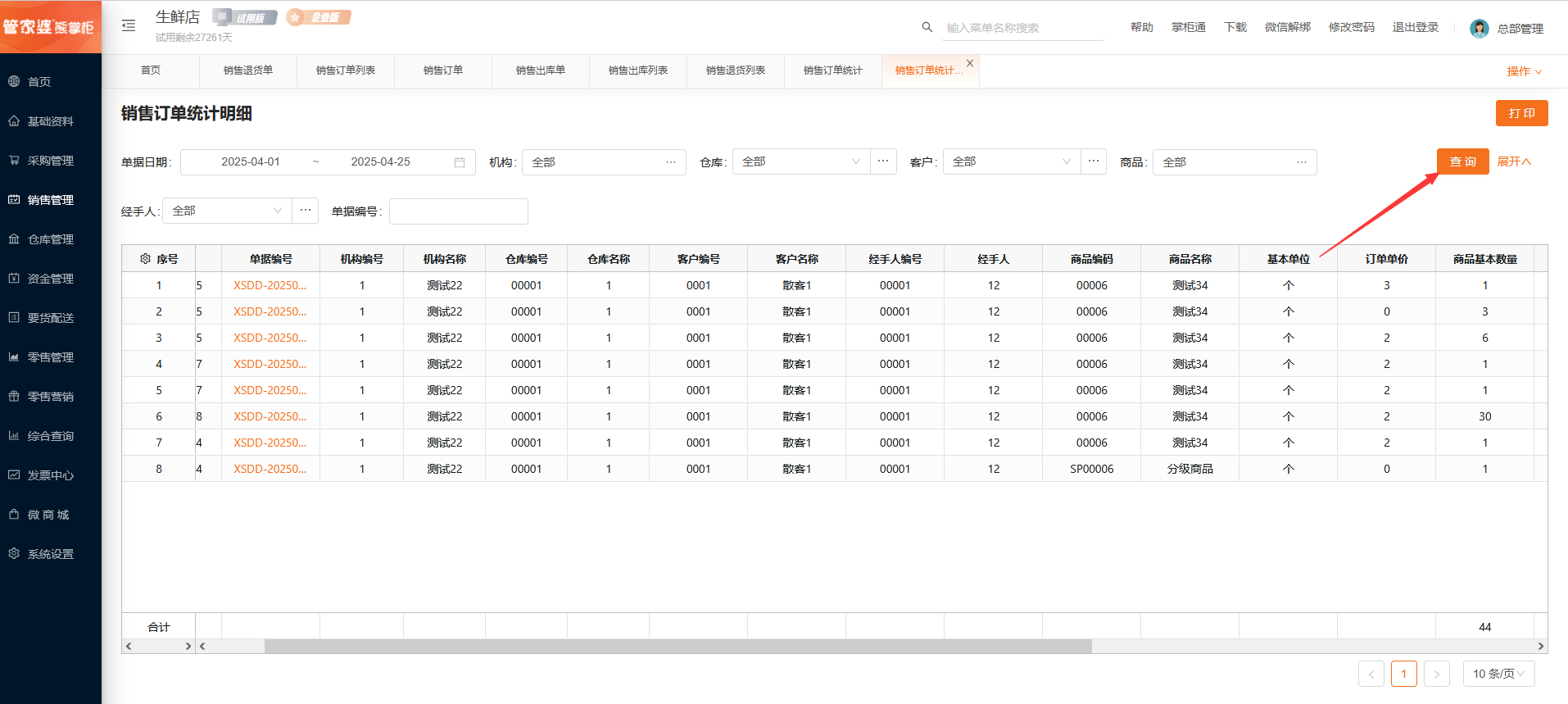Open the 10 条/页 page size selector

pos(1498,674)
